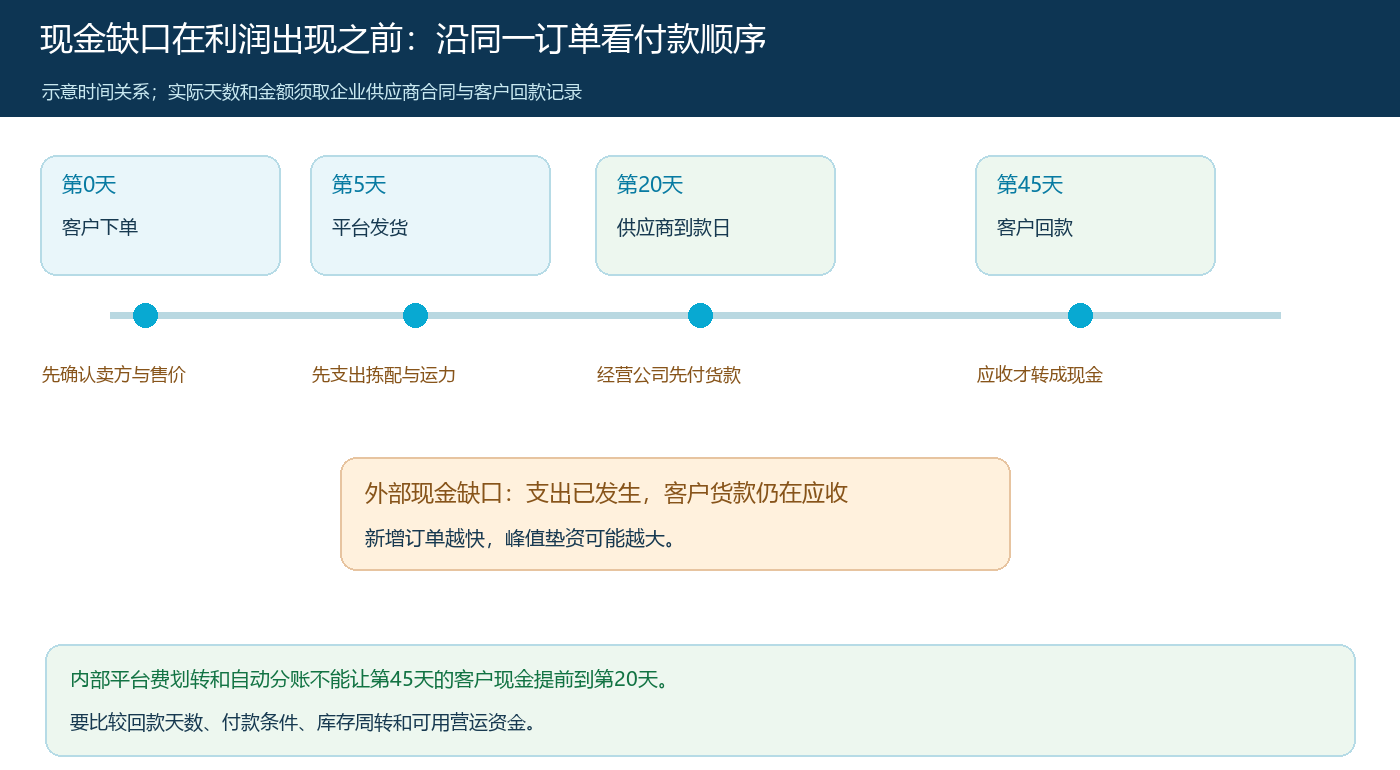The image size is (1400, 770).
Task: Click the 外部现金缺口 headline in the orange box
Action: click(x=607, y=493)
